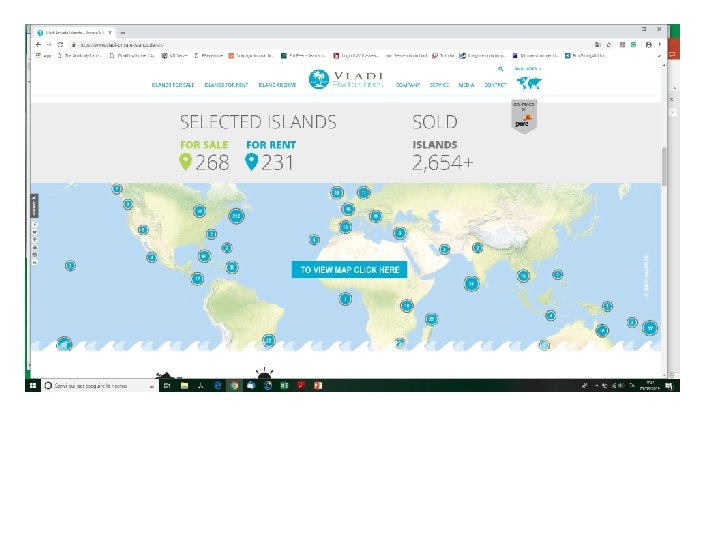Open the Media menu item
Viewport: 720px width, 540px height.
[466, 85]
